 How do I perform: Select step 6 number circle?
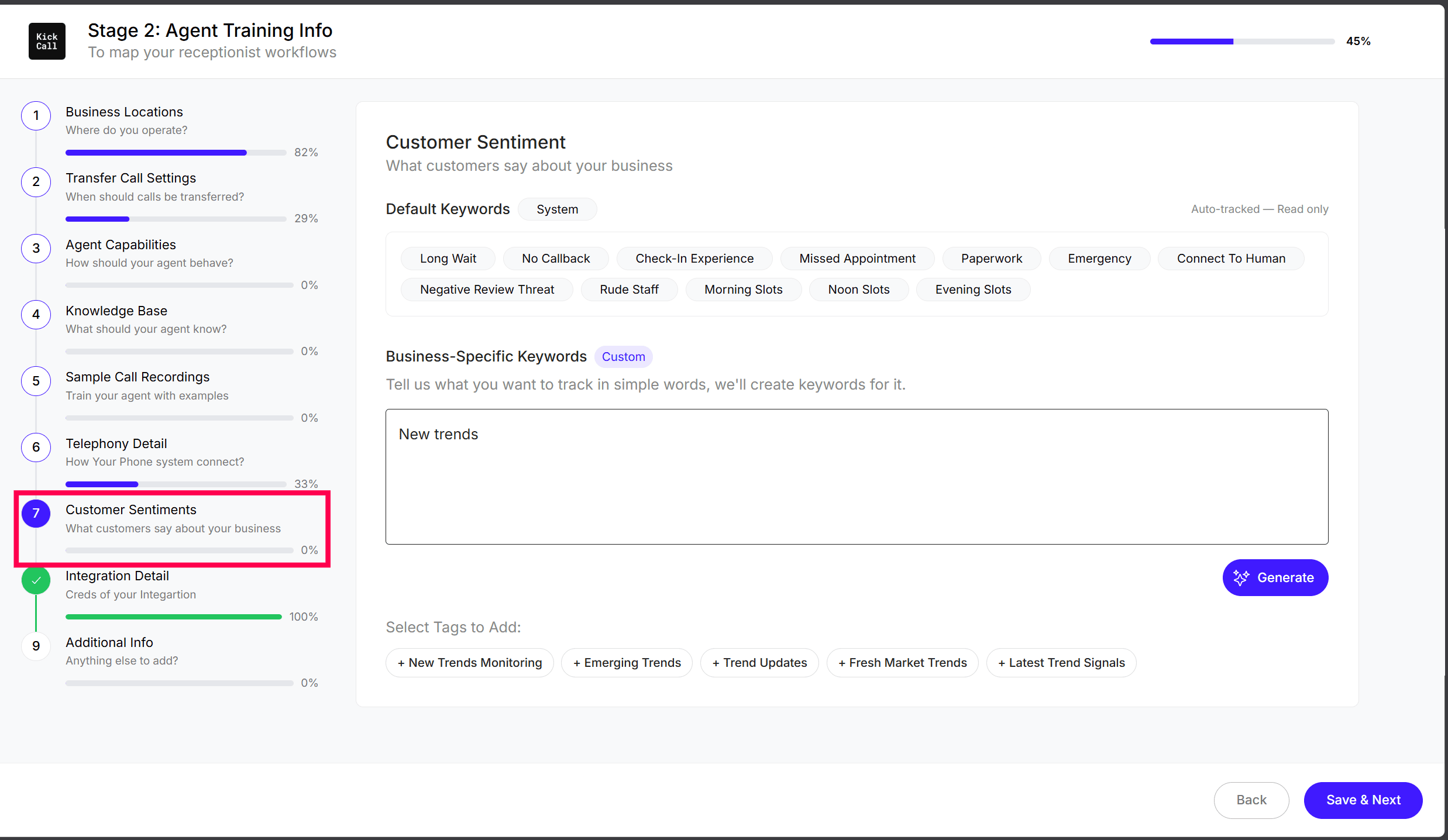[x=36, y=447]
